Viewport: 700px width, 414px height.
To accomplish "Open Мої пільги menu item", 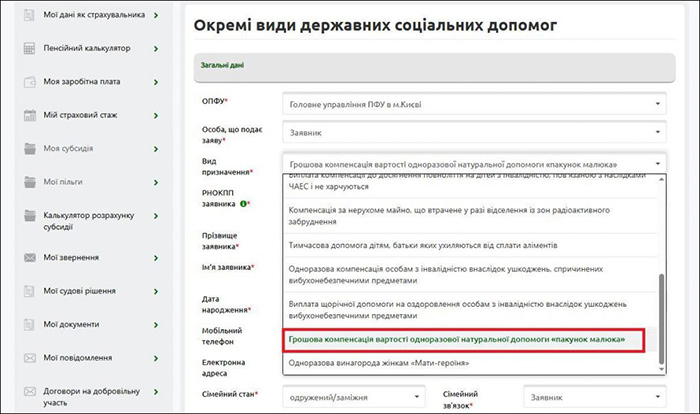I will 62,182.
